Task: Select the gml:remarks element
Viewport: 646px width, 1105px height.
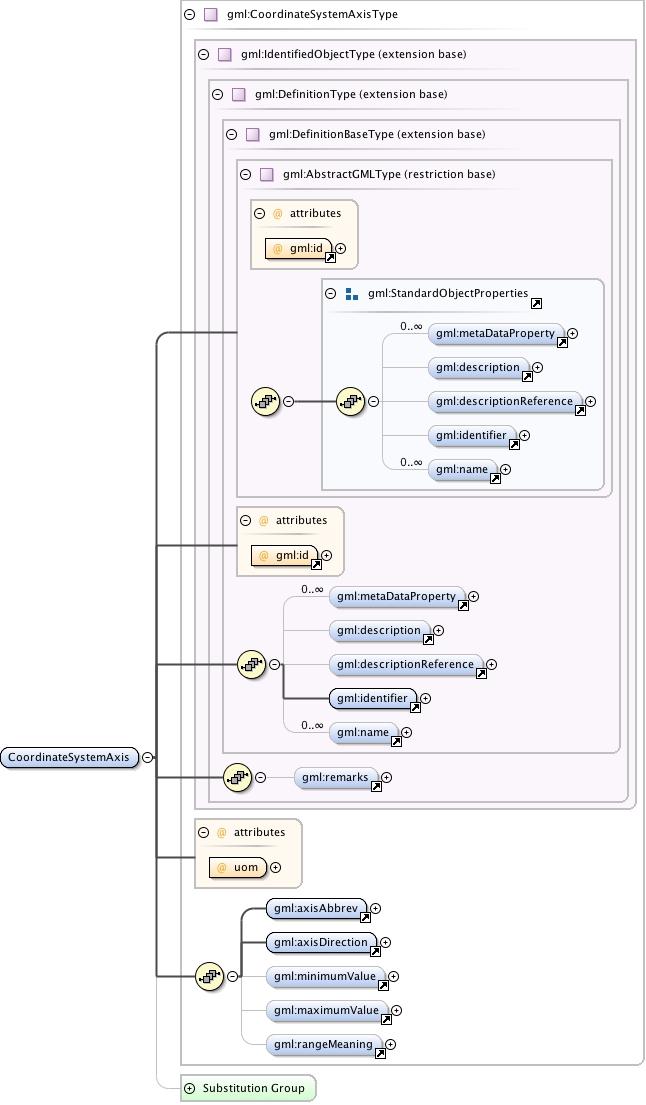Action: (x=336, y=777)
